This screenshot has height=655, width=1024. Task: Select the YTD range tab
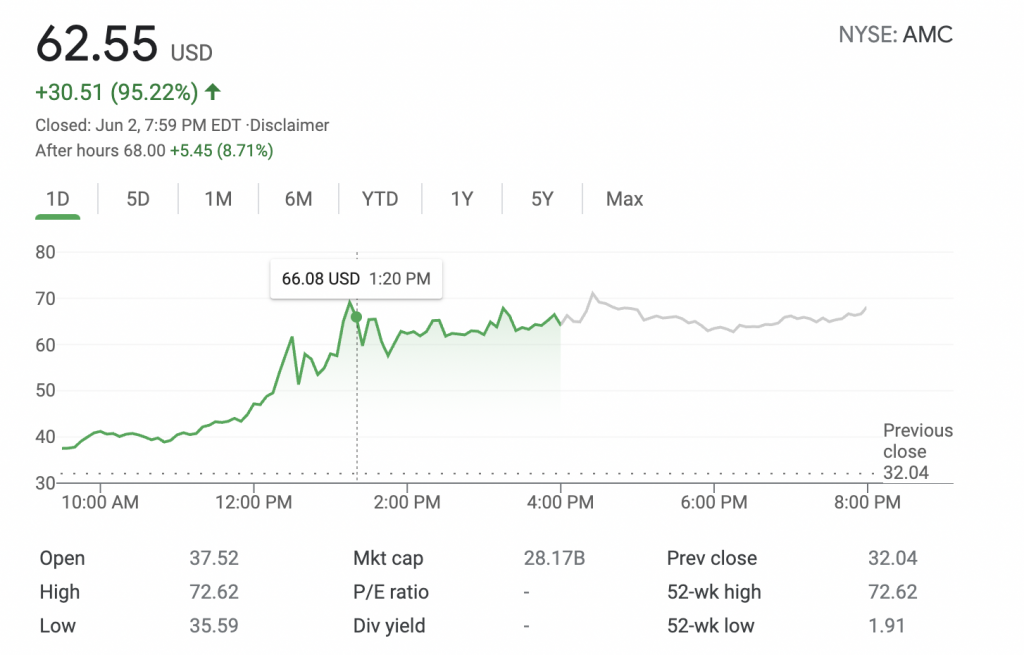[380, 199]
